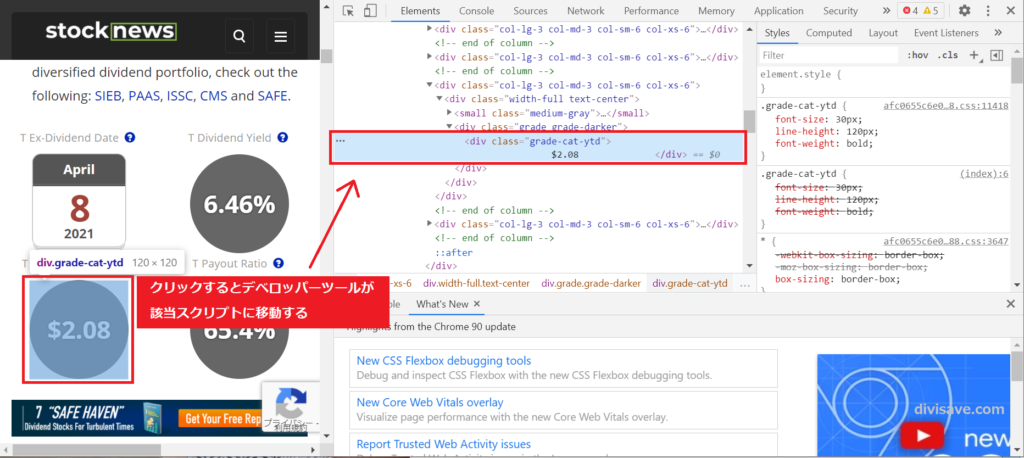Screen dimensions: 1024x458
Task: Play the What's New YouTube video
Action: click(921, 435)
